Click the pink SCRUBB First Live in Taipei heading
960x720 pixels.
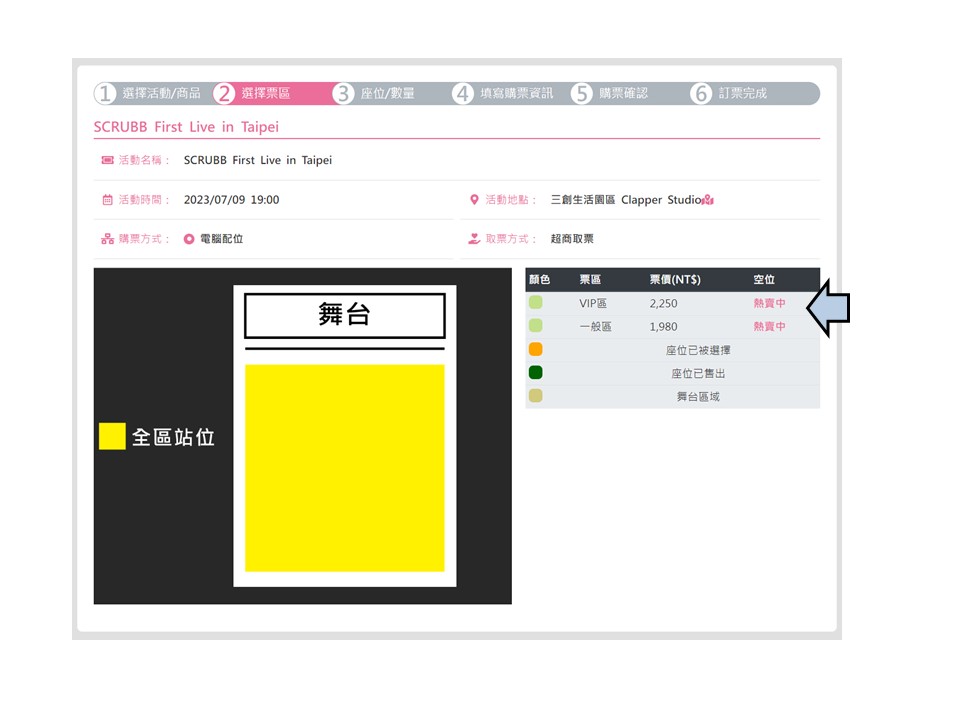tap(186, 127)
